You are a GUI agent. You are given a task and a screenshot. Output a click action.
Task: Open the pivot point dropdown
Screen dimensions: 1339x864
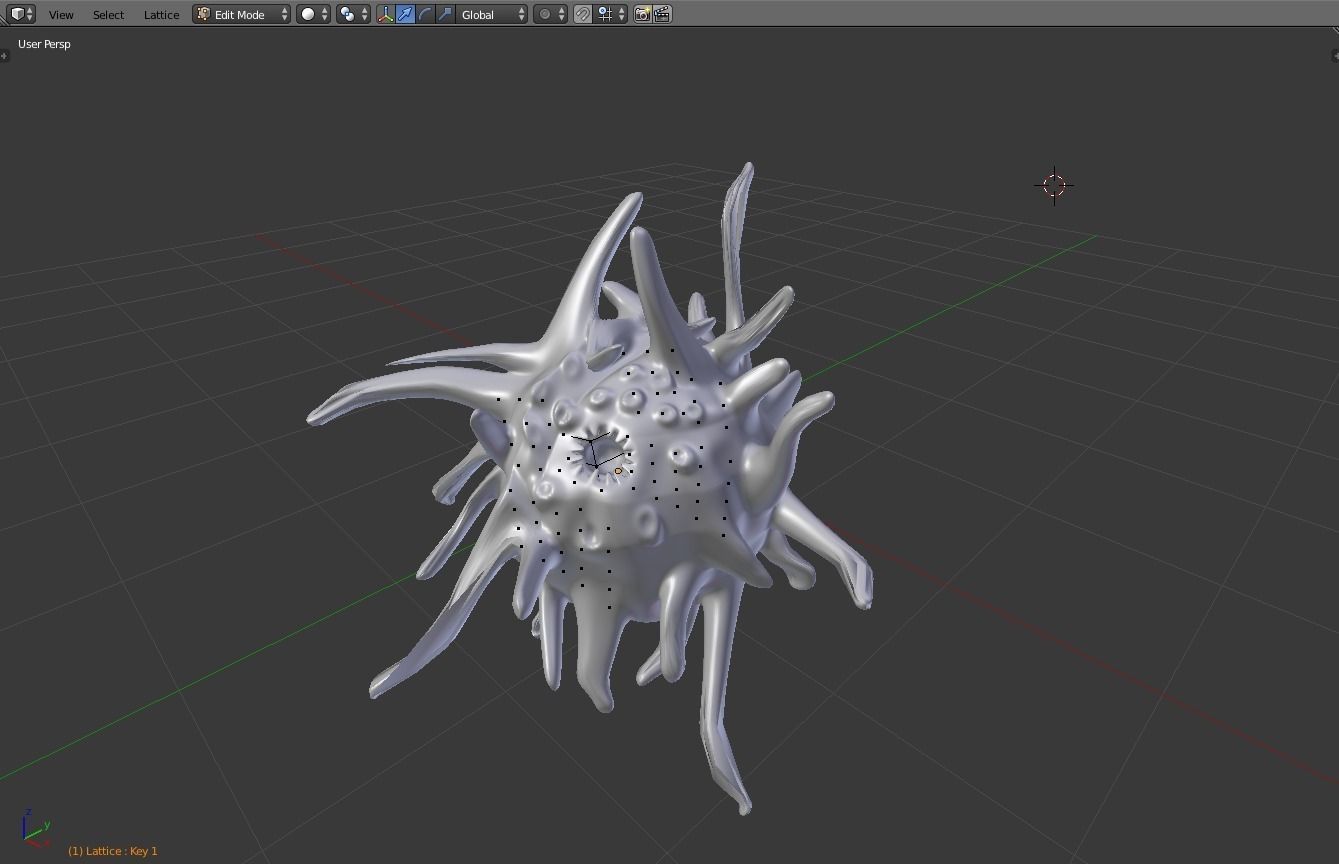(x=352, y=14)
